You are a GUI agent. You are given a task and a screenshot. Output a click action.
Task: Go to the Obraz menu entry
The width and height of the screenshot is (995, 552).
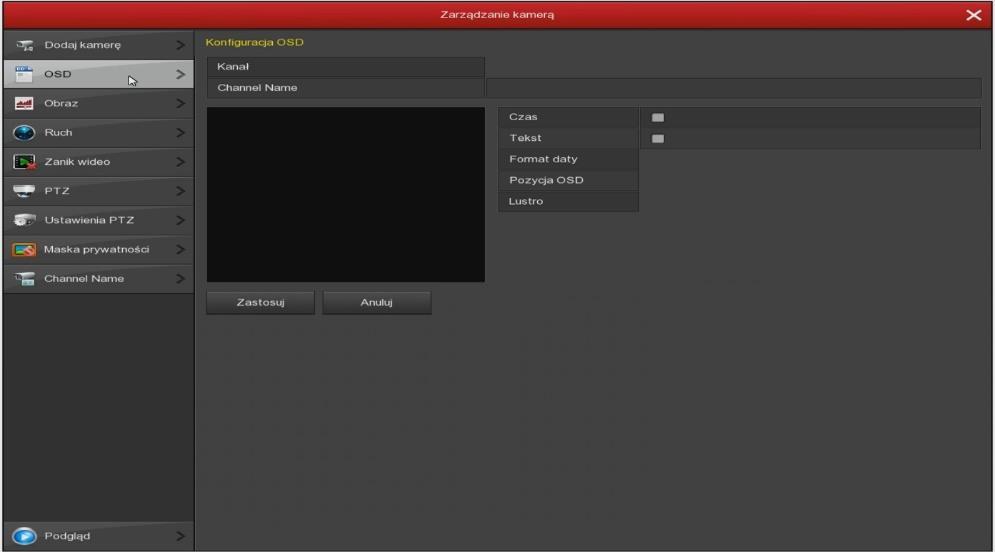[x=98, y=103]
